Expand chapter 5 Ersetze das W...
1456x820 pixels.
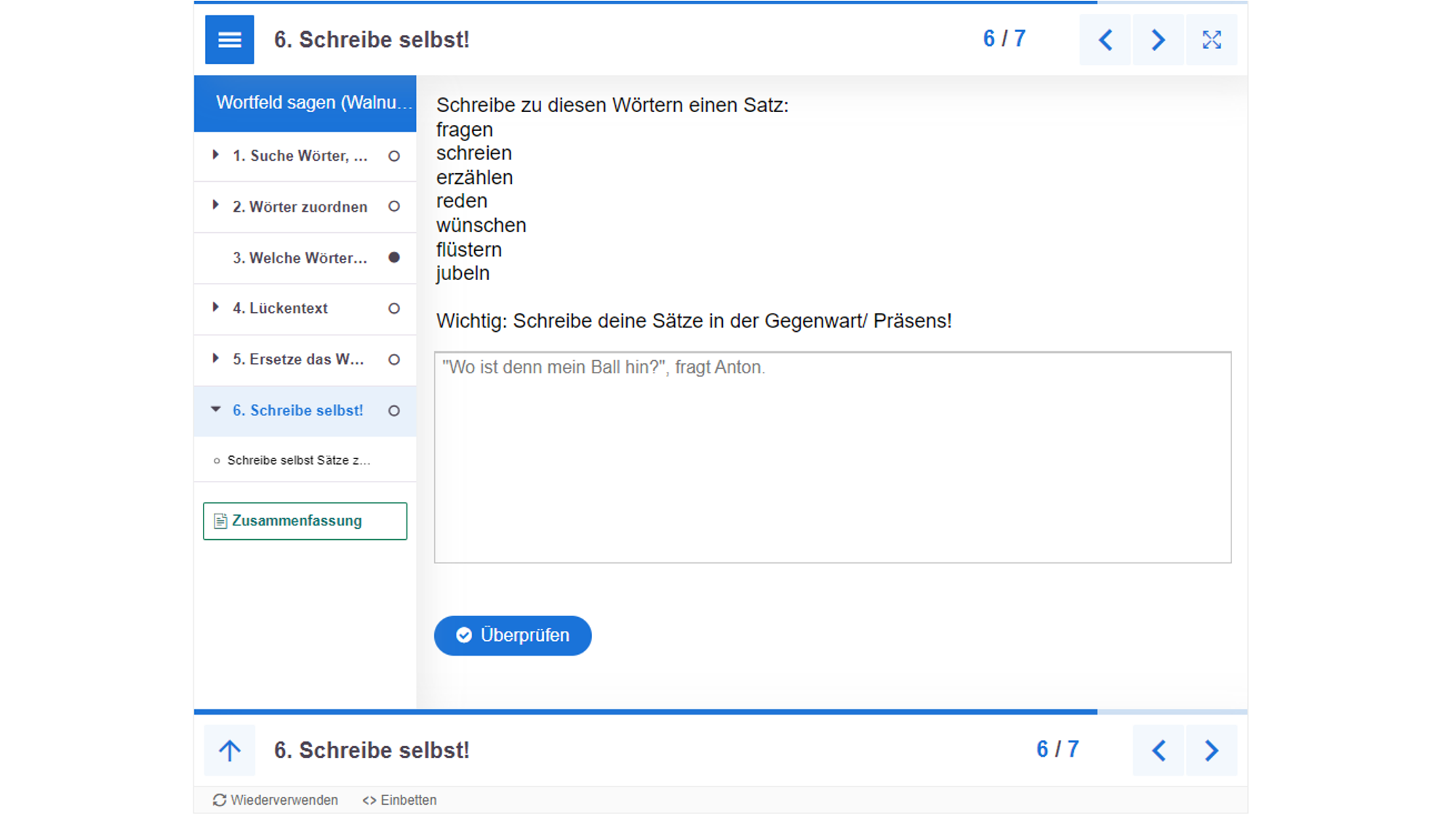215,359
